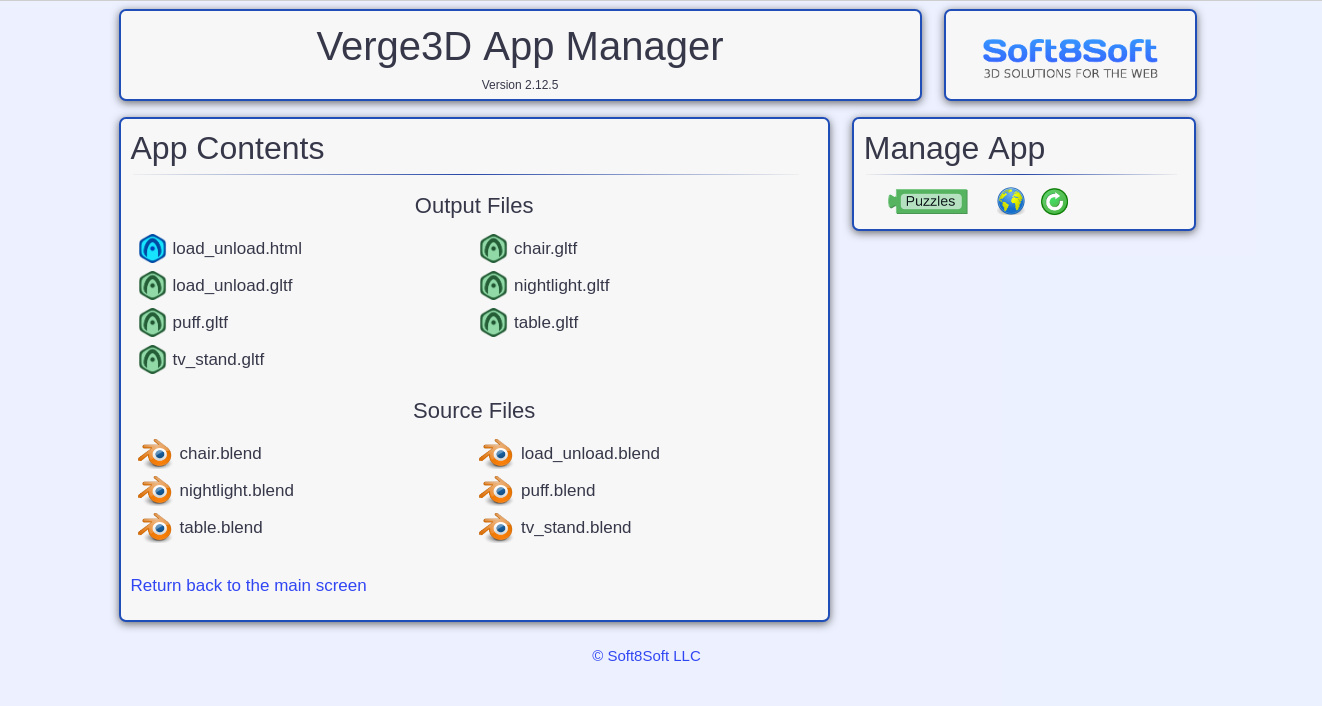Click the Blender icon beside tv_stand.blend
The height and width of the screenshot is (706, 1322).
click(x=496, y=527)
